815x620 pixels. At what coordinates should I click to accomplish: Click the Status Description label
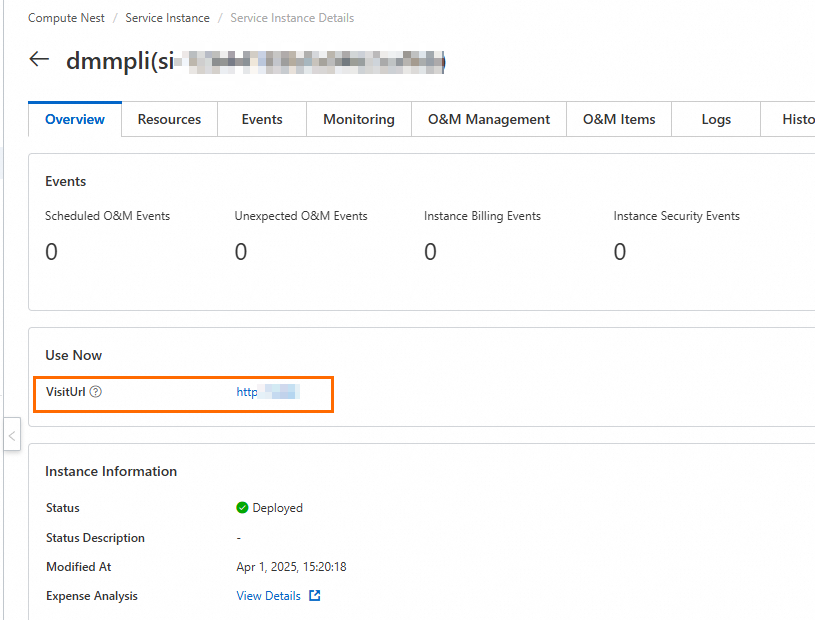pos(95,537)
